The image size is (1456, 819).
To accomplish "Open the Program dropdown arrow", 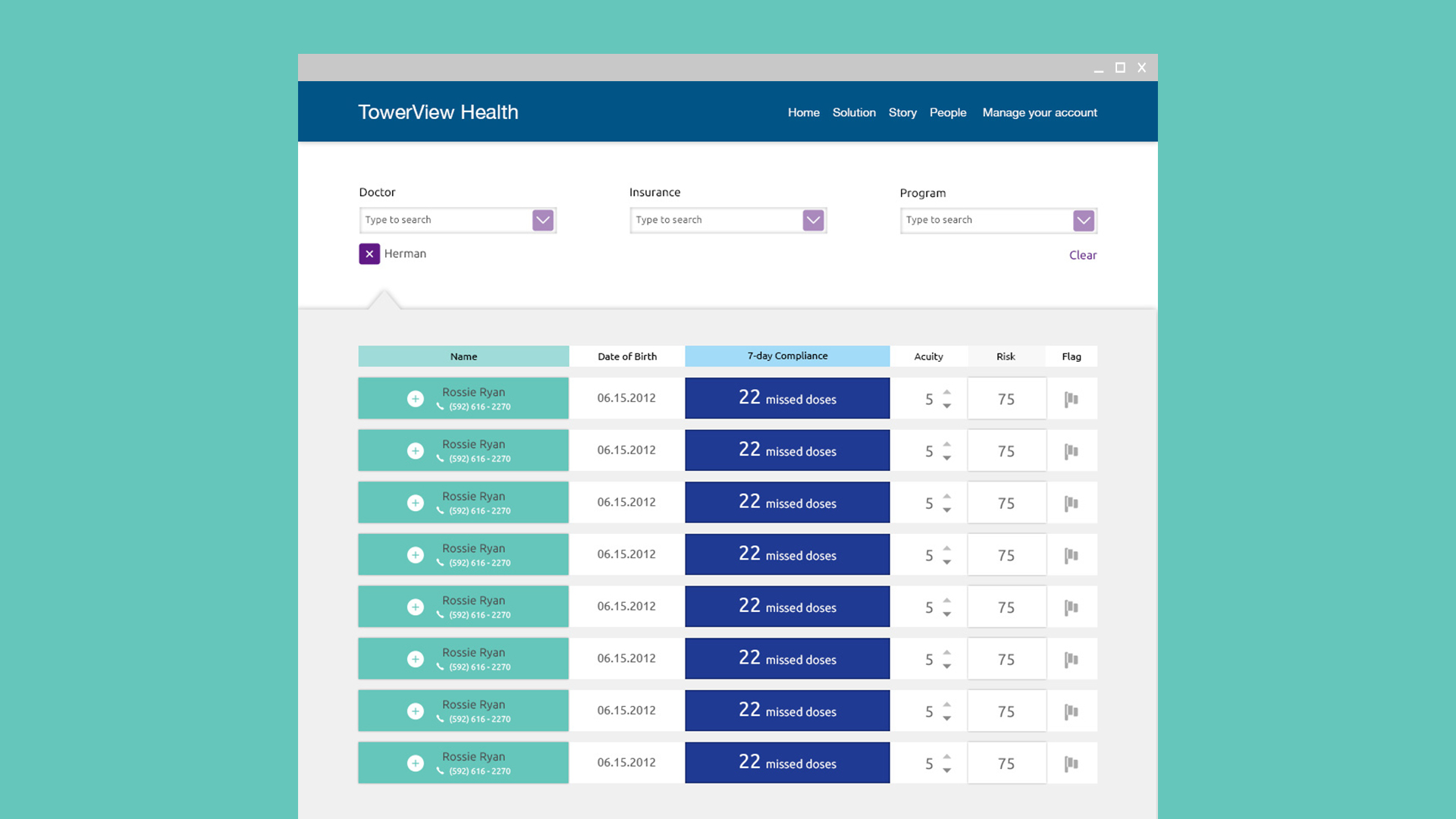I will click(1084, 221).
